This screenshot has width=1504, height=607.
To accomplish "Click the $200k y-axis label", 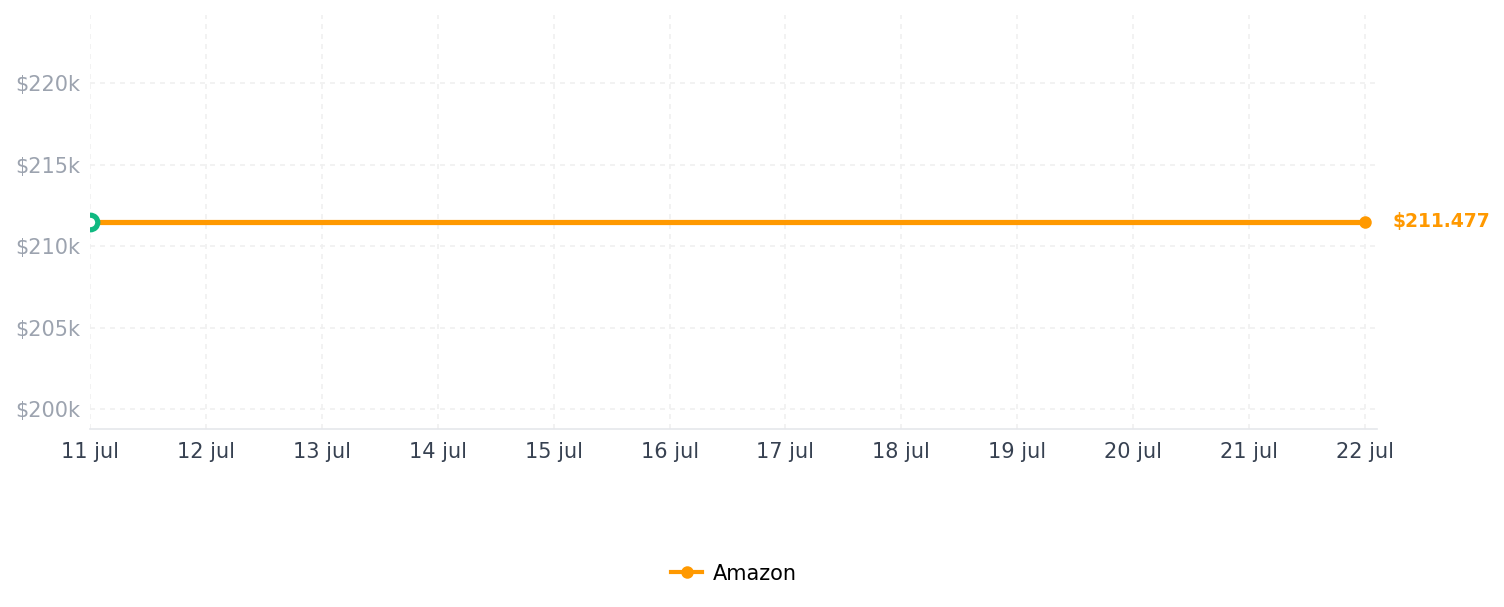I will click(x=47, y=410).
